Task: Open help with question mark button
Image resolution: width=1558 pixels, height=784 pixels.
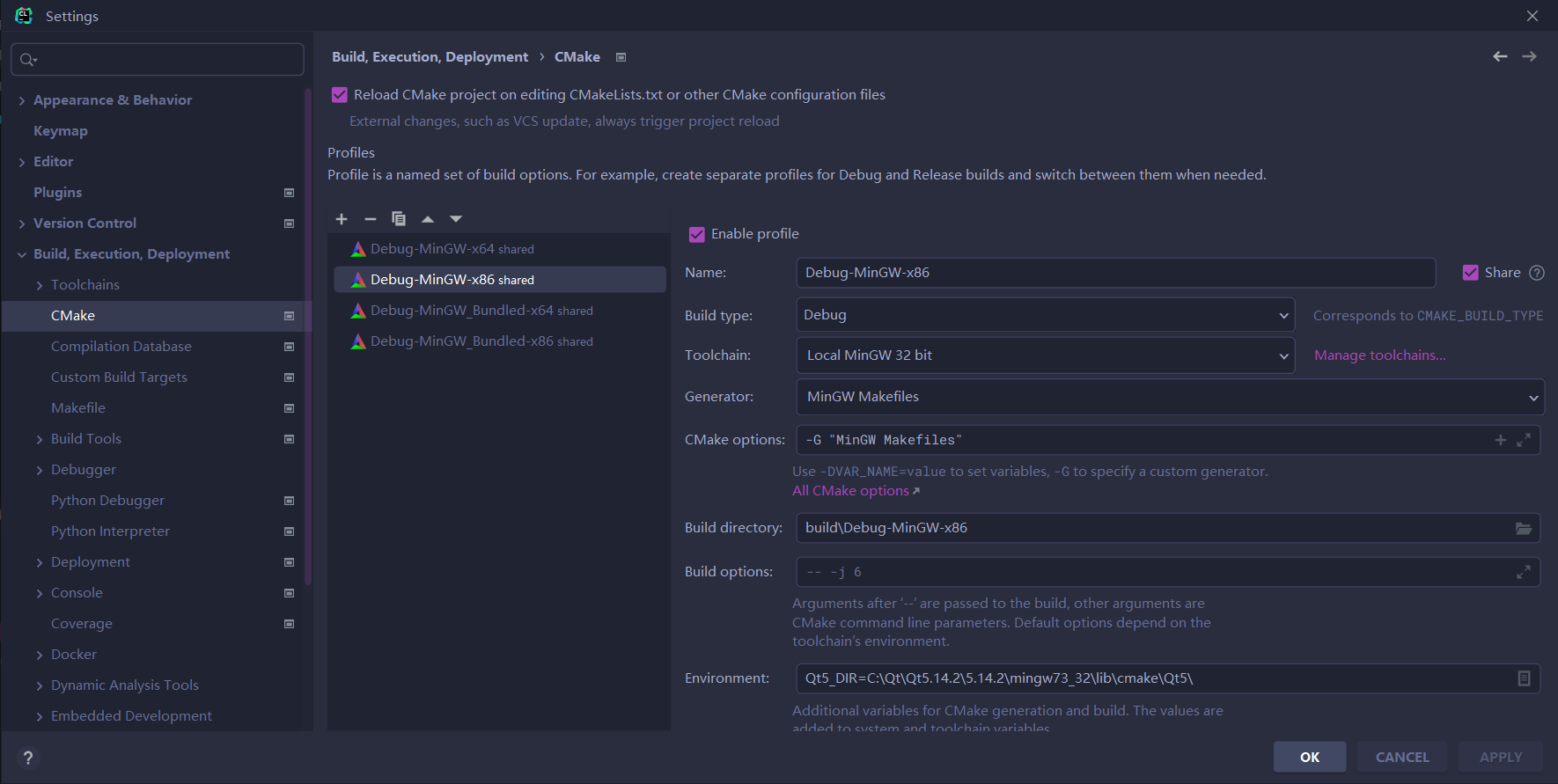Action: click(28, 758)
